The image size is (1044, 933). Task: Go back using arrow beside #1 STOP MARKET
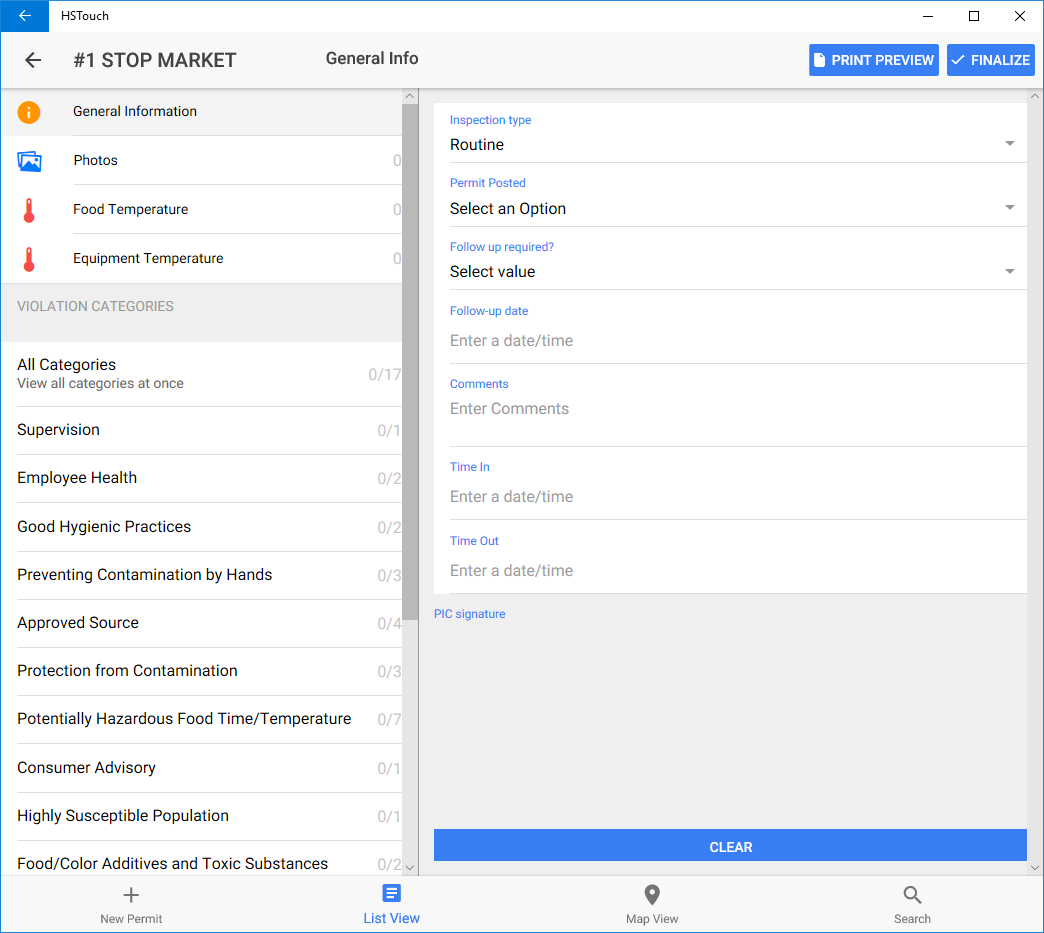coord(33,60)
